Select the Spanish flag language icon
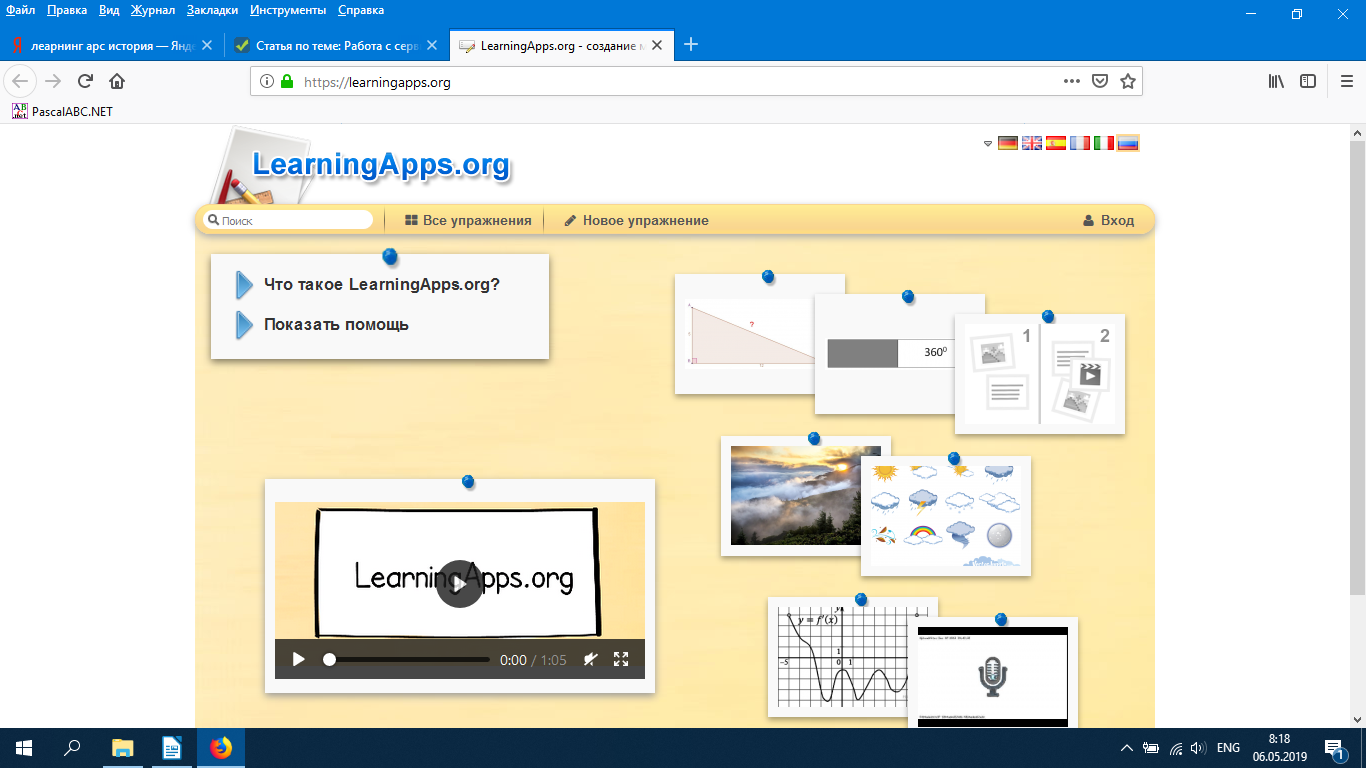The width and height of the screenshot is (1366, 768). (x=1056, y=143)
